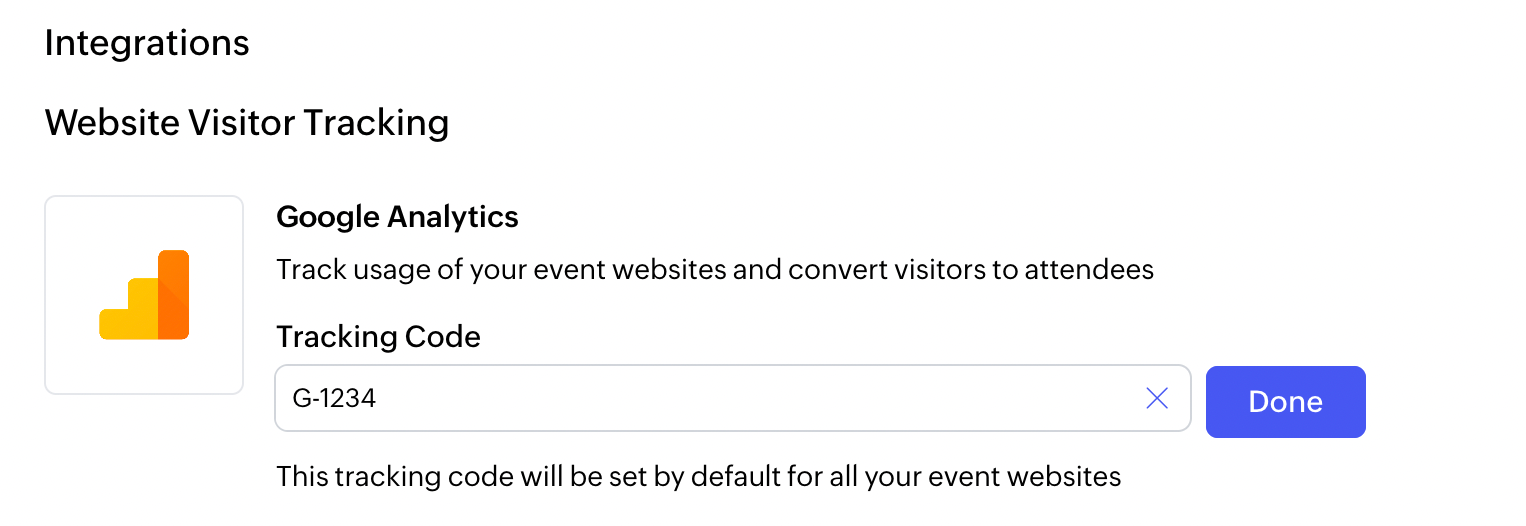
Task: Click the tall orange bar in logo
Action: [x=174, y=294]
